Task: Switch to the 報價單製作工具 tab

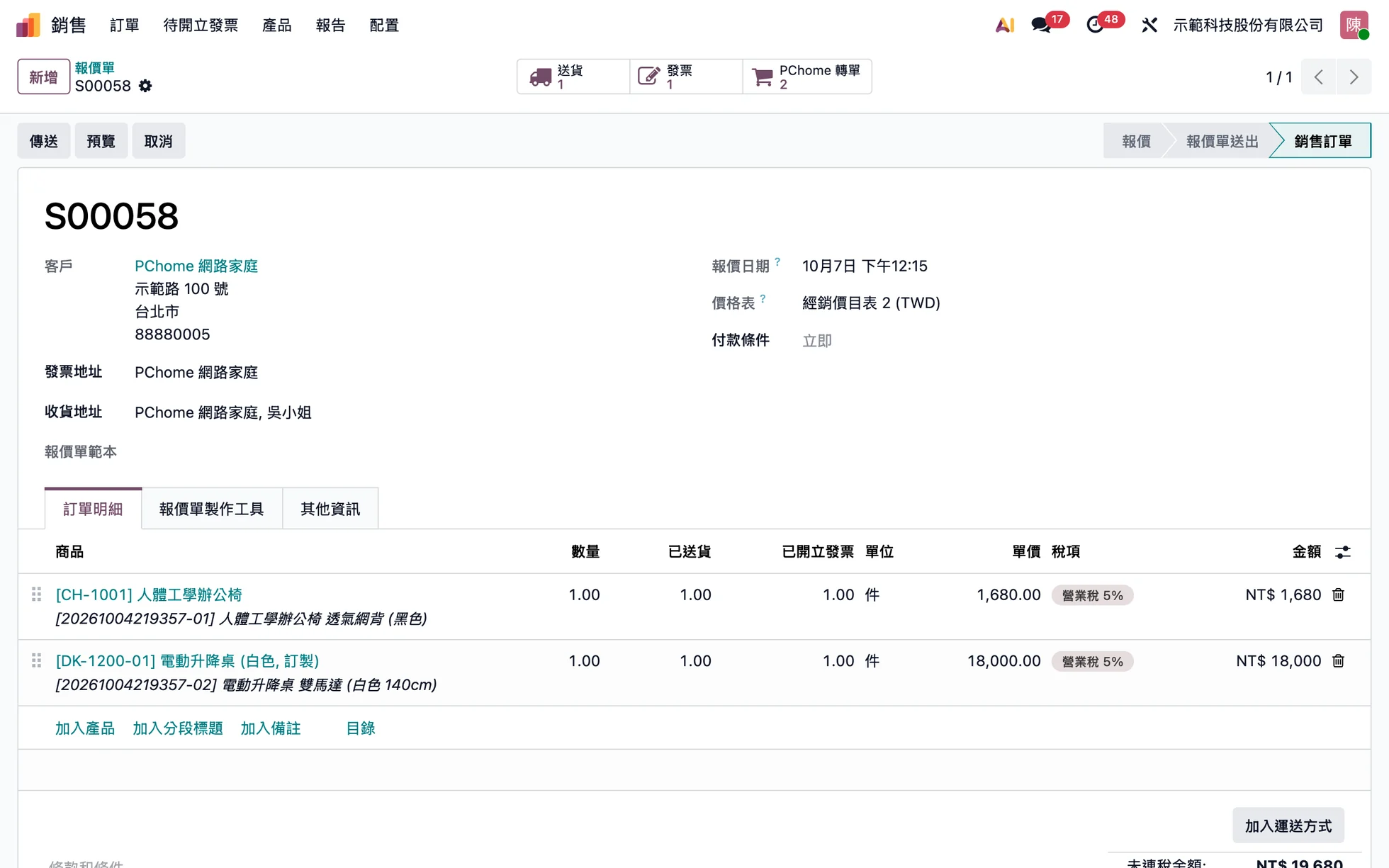Action: pyautogui.click(x=212, y=509)
